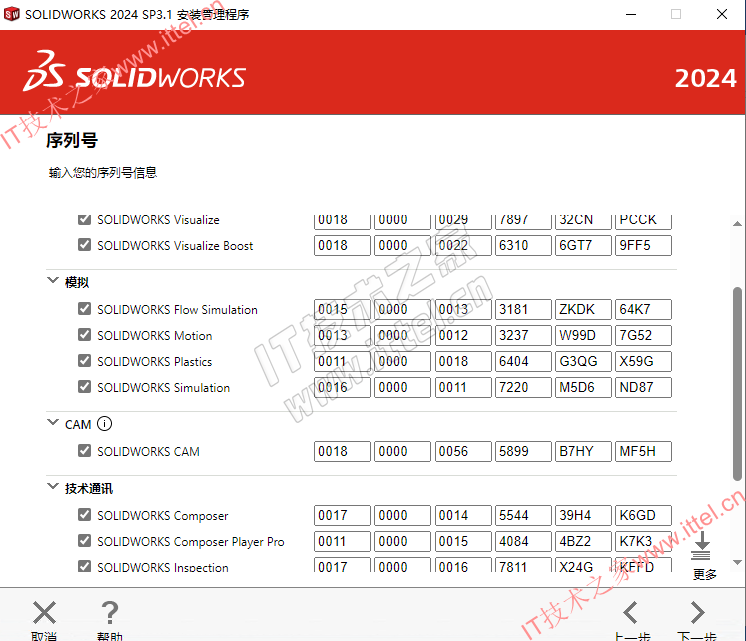Toggle SOLIDWORKS CAM checkbox
746x641 pixels.
coord(85,451)
